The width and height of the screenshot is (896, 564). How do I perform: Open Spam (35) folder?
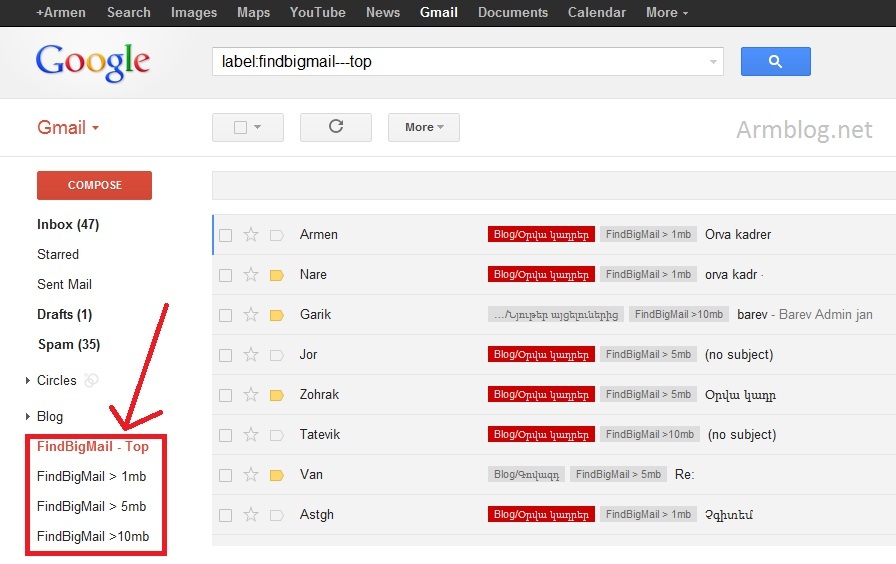[69, 345]
